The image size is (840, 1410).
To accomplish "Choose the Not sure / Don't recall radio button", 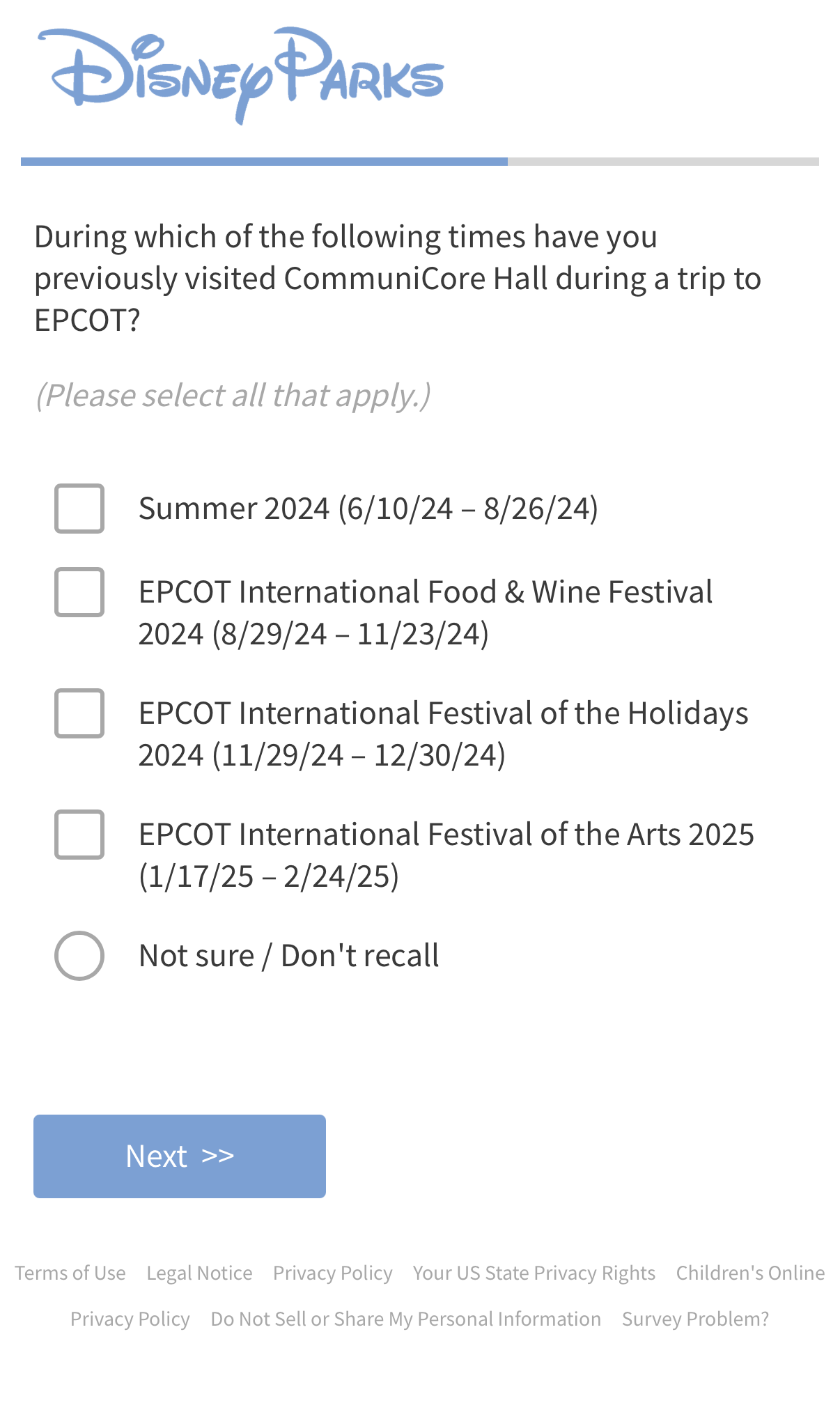I will (79, 956).
